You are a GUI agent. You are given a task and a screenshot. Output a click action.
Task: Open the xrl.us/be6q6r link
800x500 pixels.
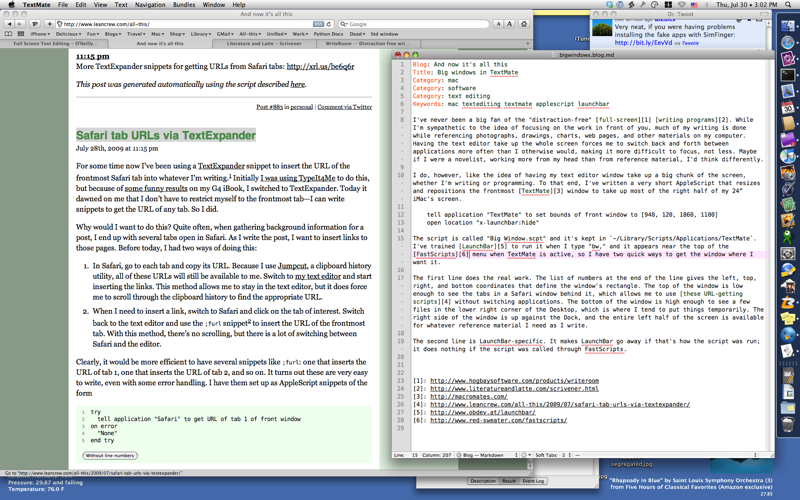(320, 66)
